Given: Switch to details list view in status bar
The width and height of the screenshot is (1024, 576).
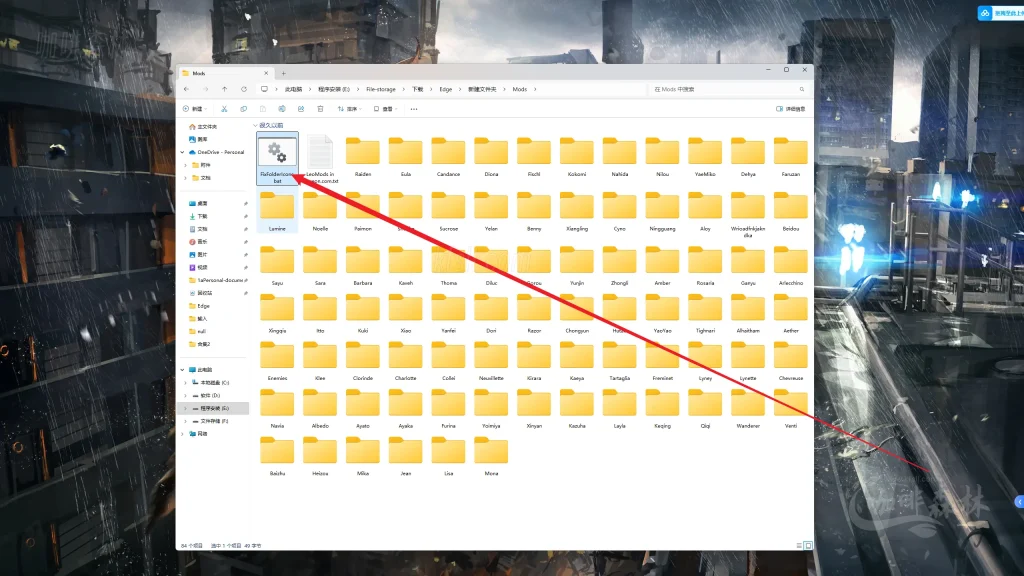Looking at the screenshot, I should tap(799, 545).
